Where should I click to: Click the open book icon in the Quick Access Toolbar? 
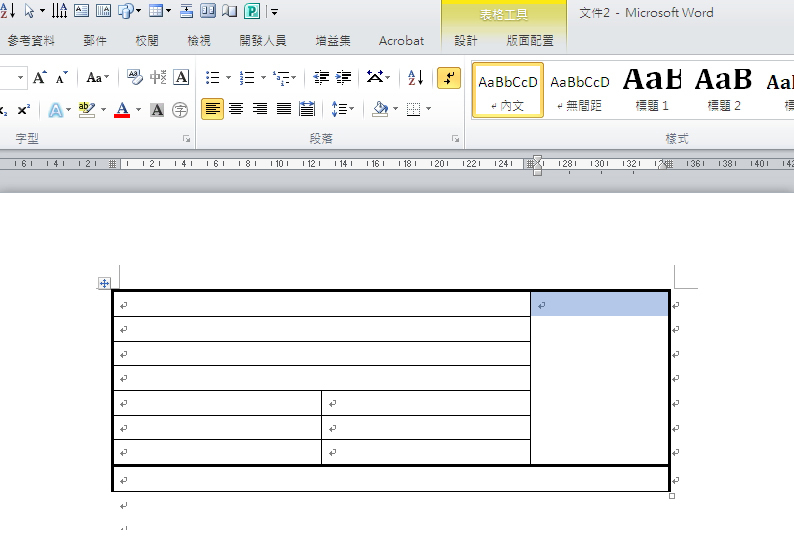tap(229, 11)
